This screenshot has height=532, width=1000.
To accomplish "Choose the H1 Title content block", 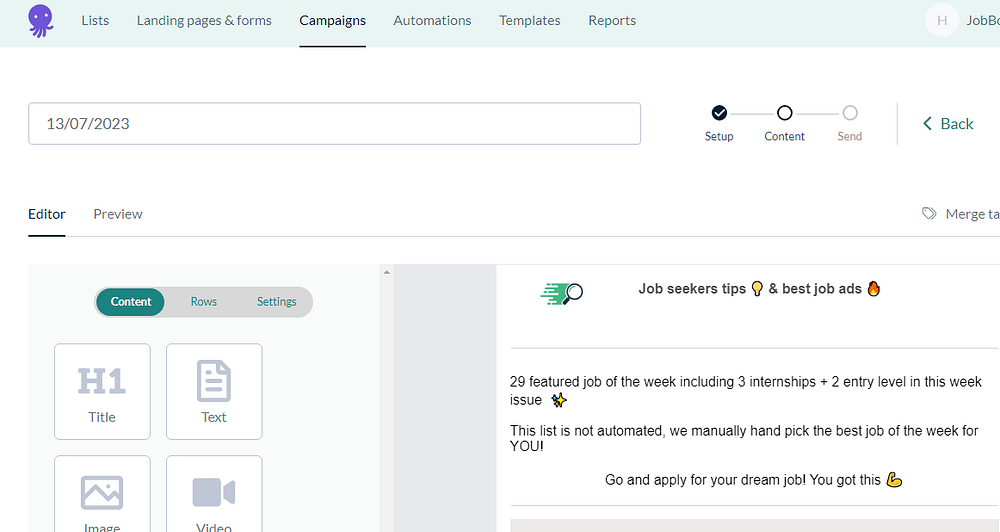I will point(102,392).
